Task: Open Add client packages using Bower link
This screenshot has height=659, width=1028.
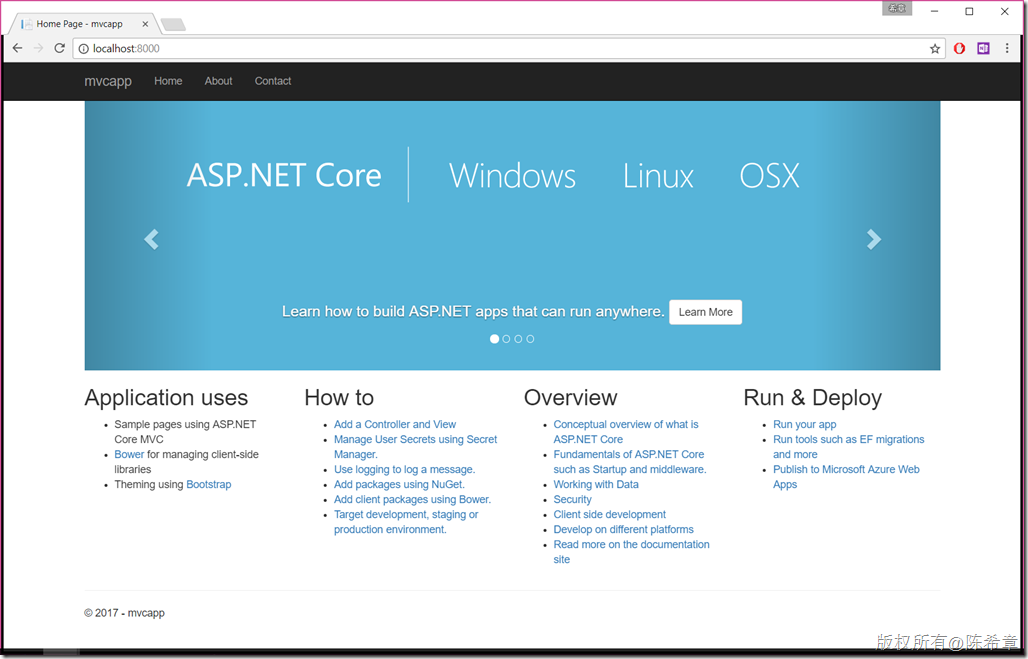Action: (x=412, y=500)
